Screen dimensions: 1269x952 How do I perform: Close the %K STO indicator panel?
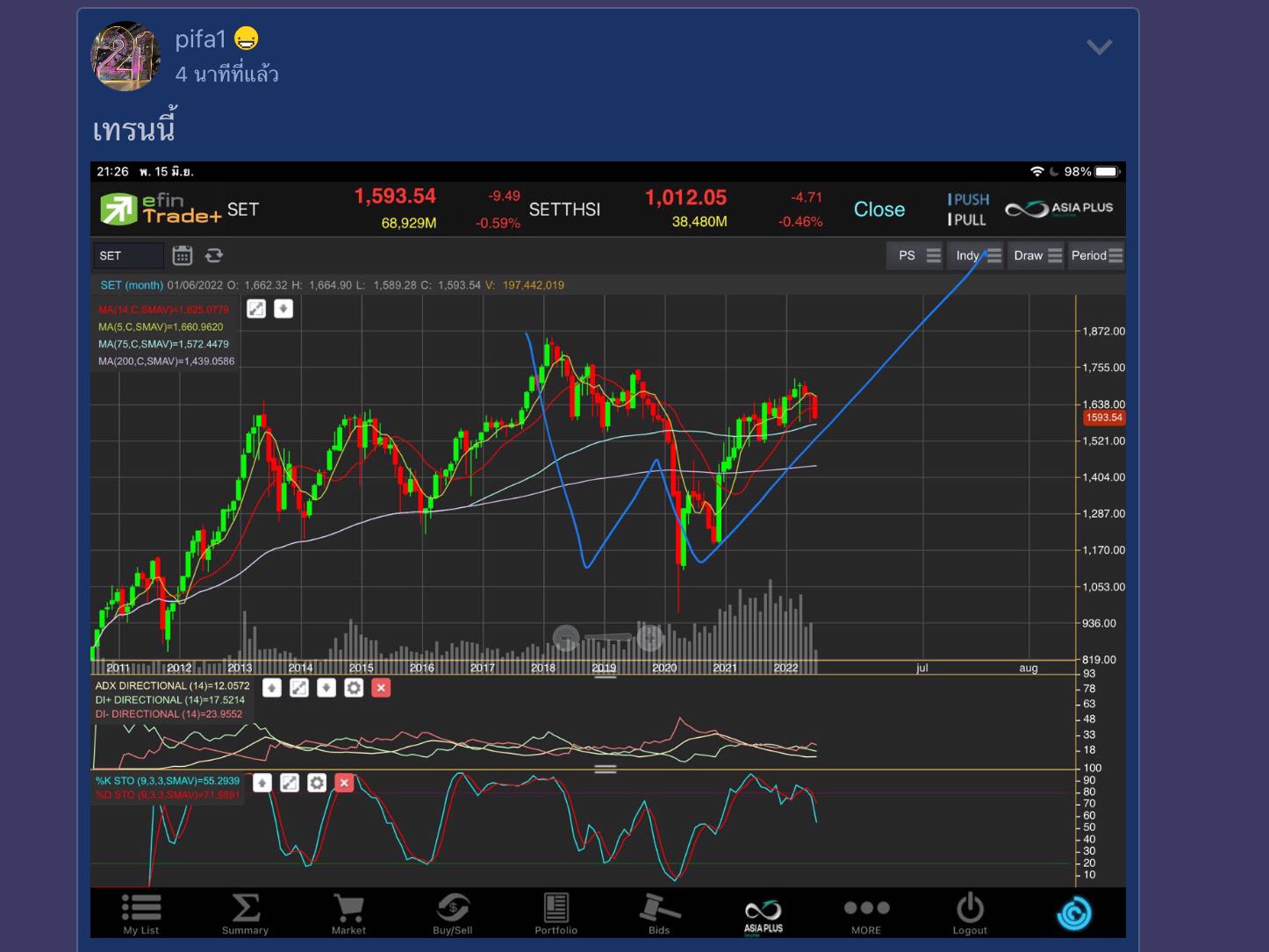[344, 783]
